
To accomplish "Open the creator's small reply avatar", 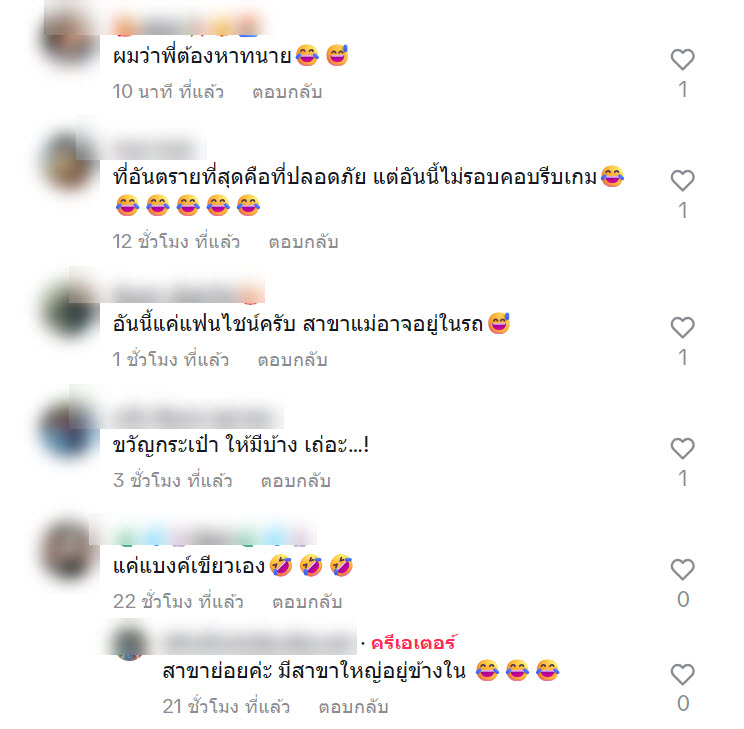I will (x=129, y=644).
